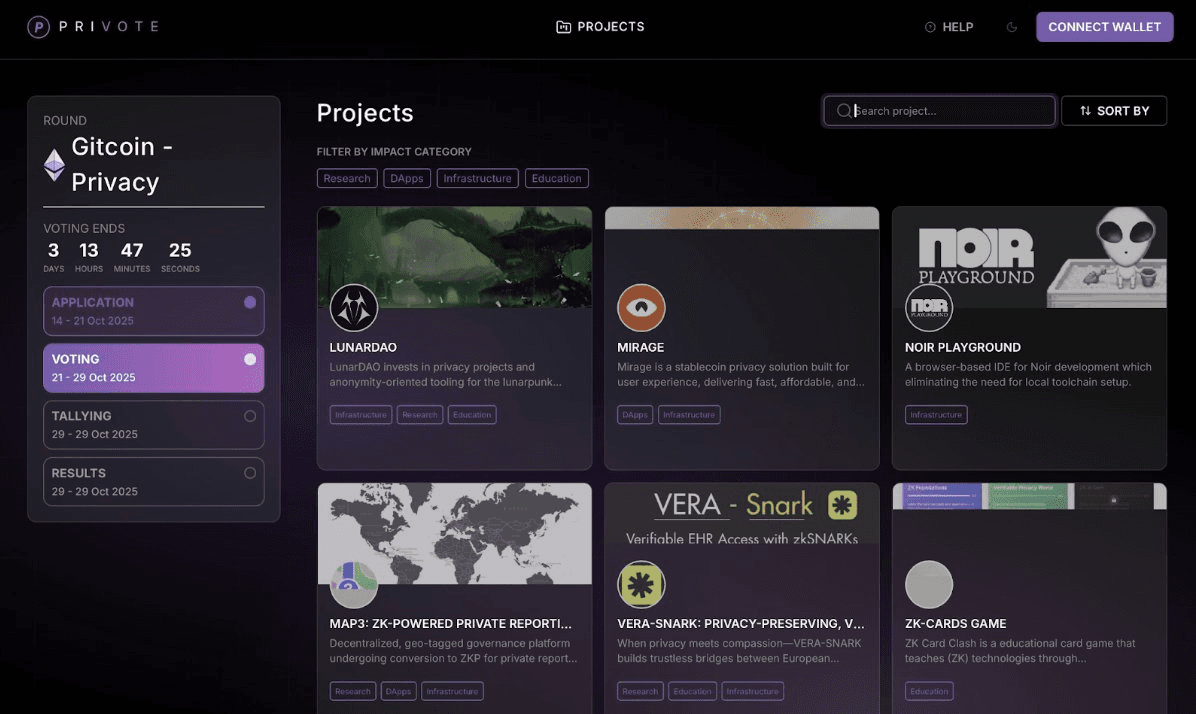
Task: Select the Tallying phase radio indicator
Action: [250, 416]
